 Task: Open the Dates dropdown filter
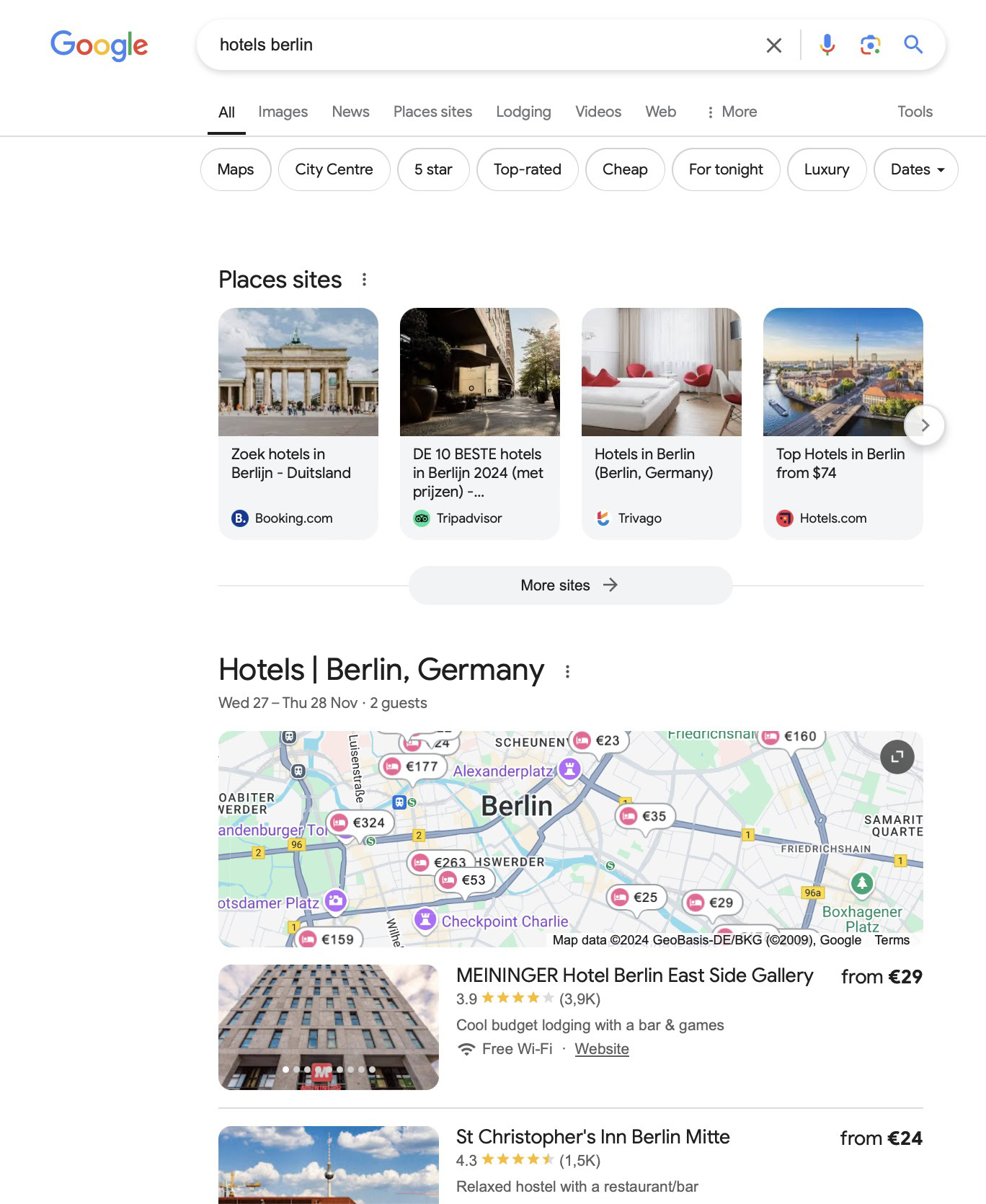click(x=915, y=169)
